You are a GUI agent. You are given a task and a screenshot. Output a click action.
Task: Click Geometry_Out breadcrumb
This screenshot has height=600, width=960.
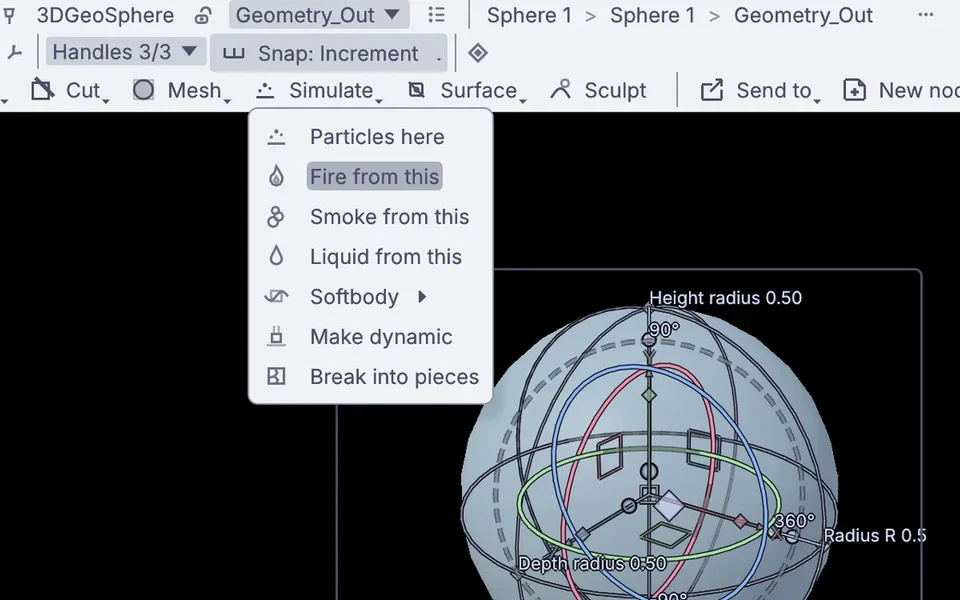[803, 15]
